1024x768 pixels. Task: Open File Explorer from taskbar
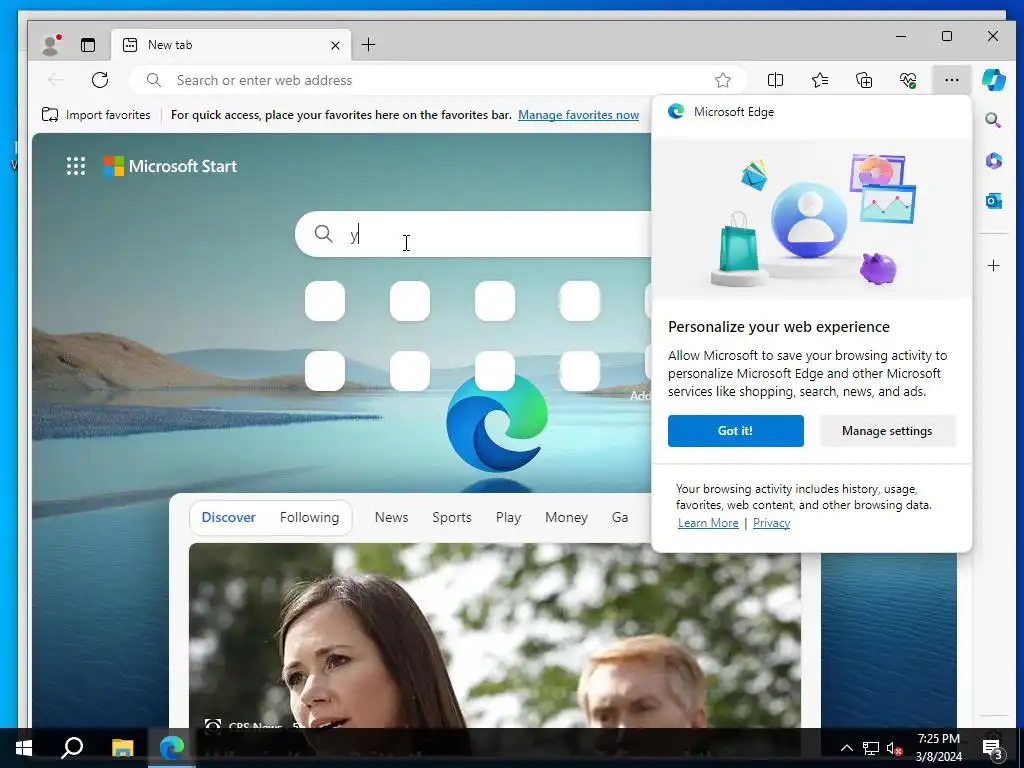point(122,748)
